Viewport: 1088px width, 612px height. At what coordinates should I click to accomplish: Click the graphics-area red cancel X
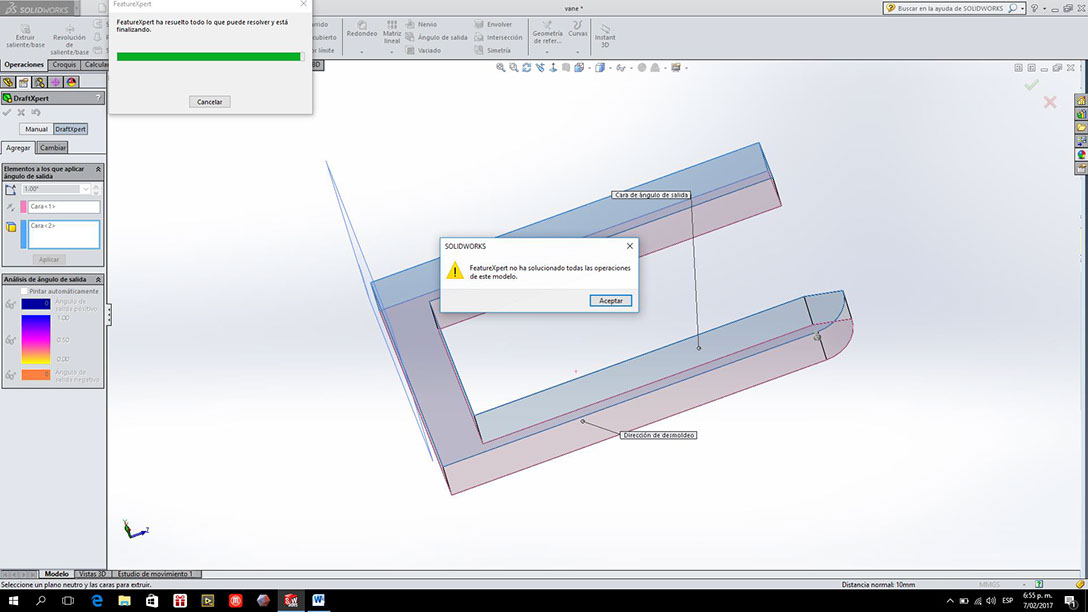coord(1050,103)
